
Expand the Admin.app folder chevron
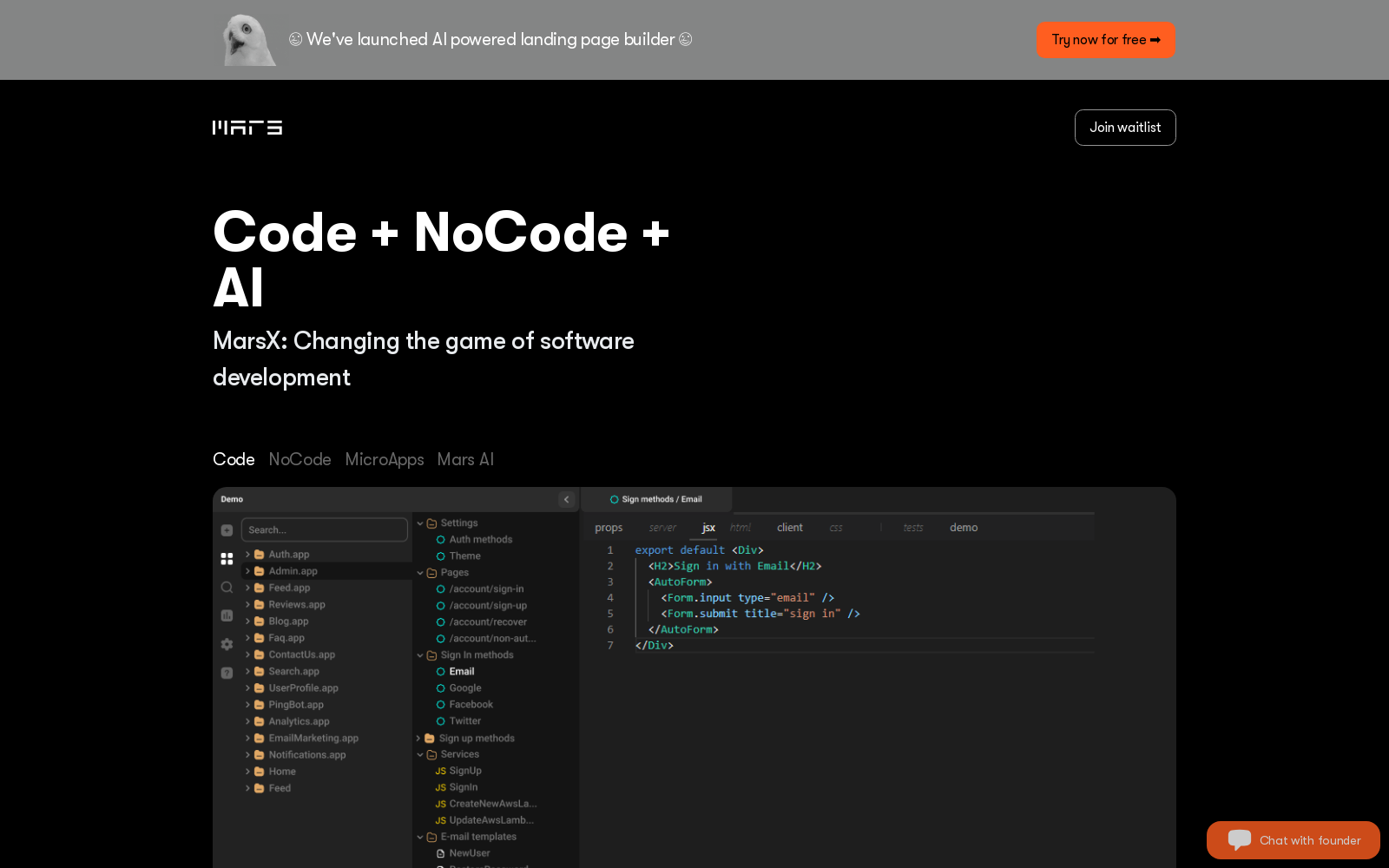click(247, 571)
